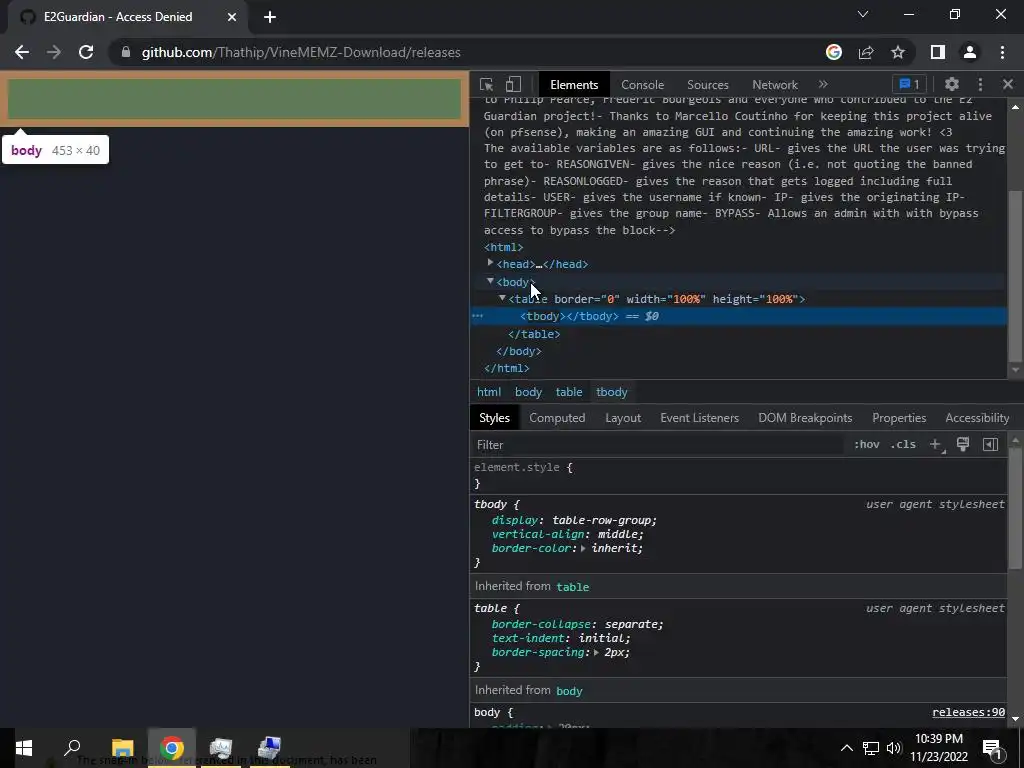Open DevTools customize three-dot menu
The image size is (1024, 768).
[980, 84]
